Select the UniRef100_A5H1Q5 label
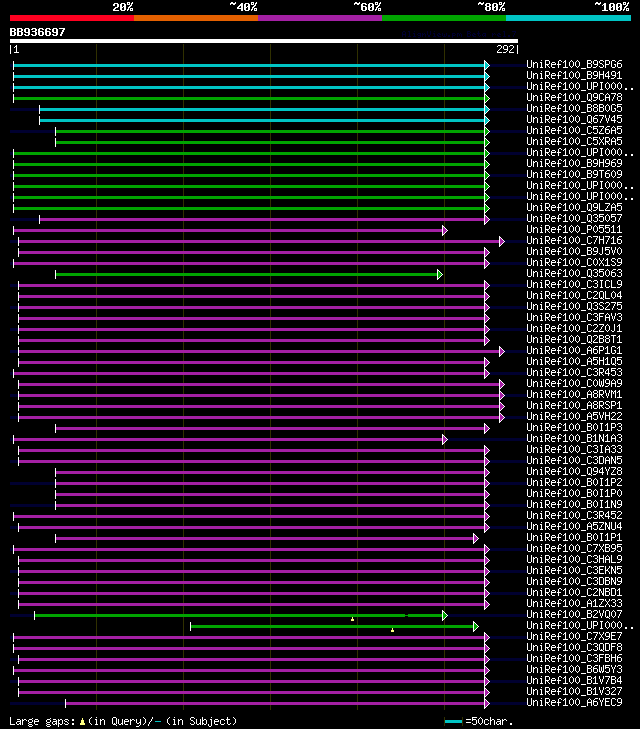This screenshot has height=729, width=640. pyautogui.click(x=574, y=361)
